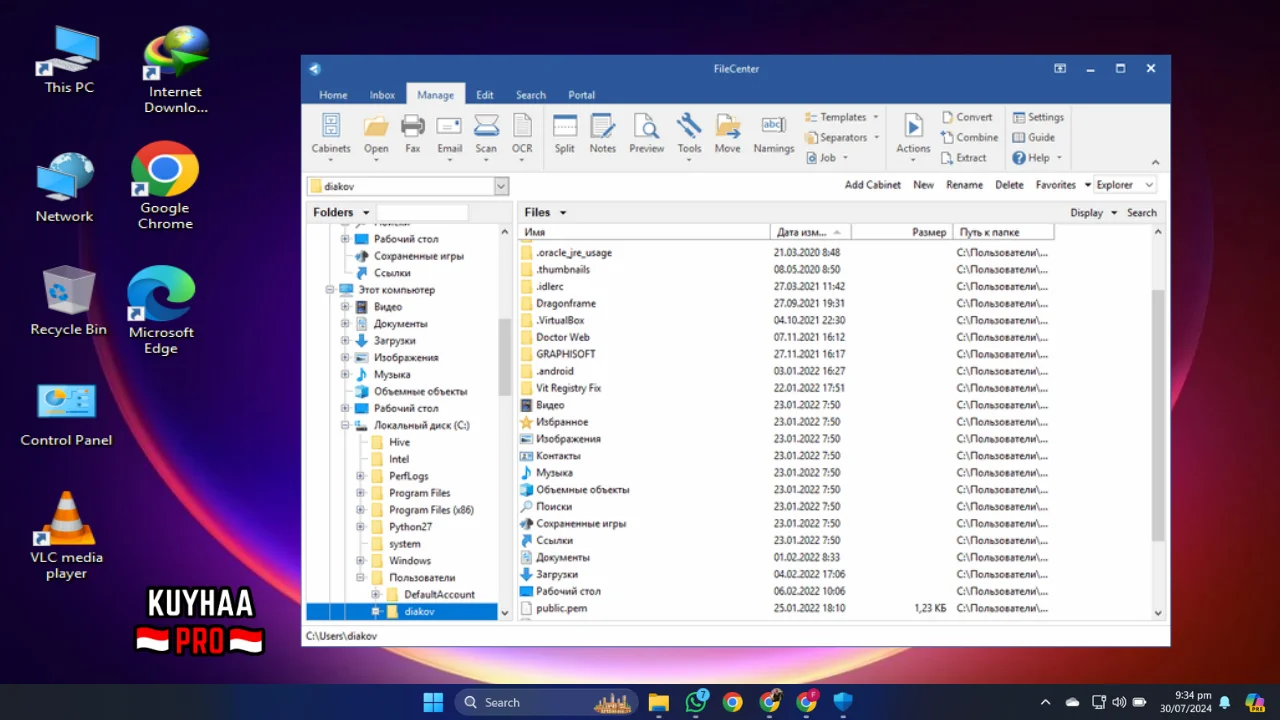This screenshot has height=720, width=1280.
Task: Open the Favorites dropdown
Action: pos(1087,185)
